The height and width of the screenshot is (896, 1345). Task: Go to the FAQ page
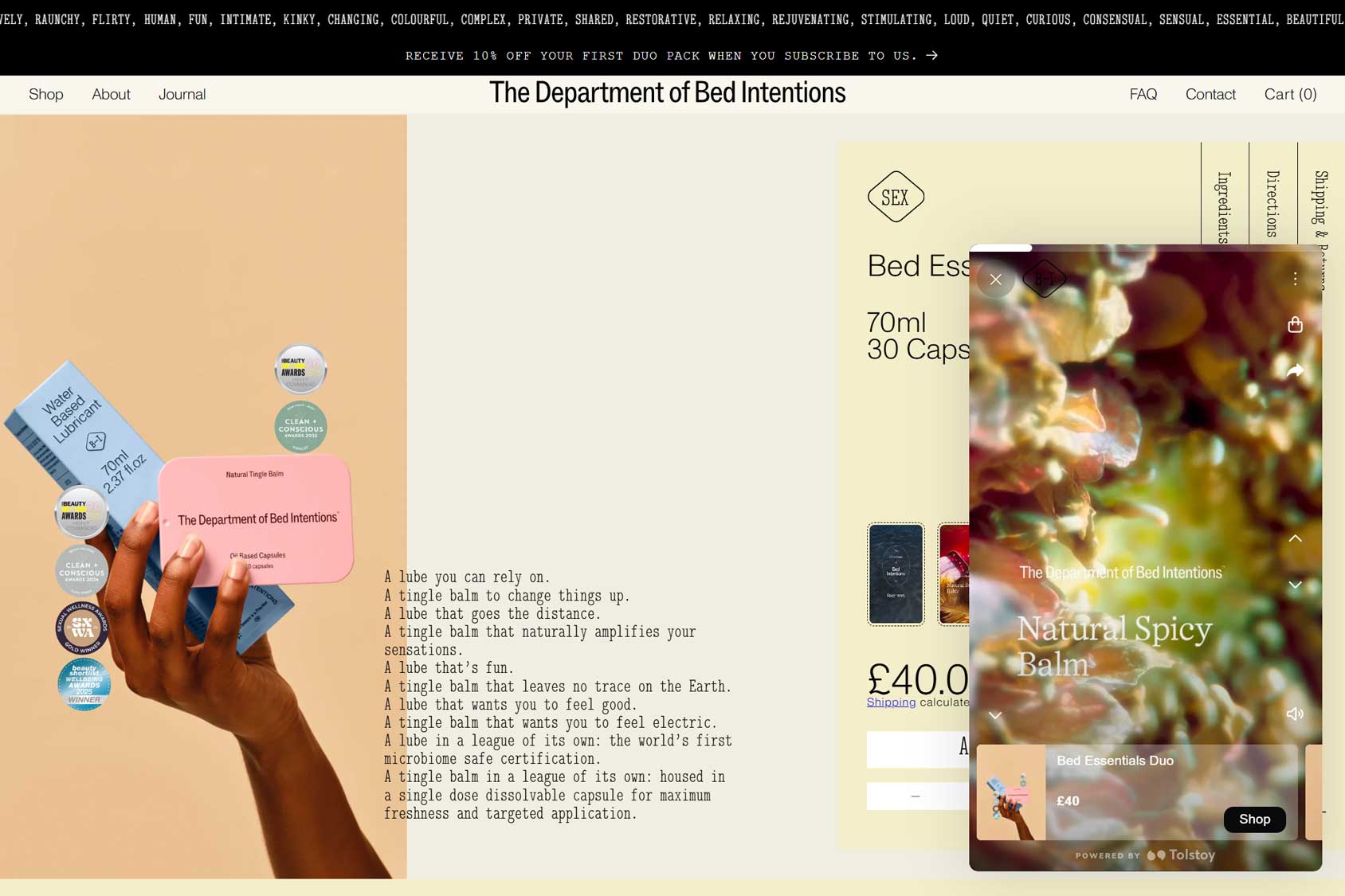click(x=1143, y=94)
